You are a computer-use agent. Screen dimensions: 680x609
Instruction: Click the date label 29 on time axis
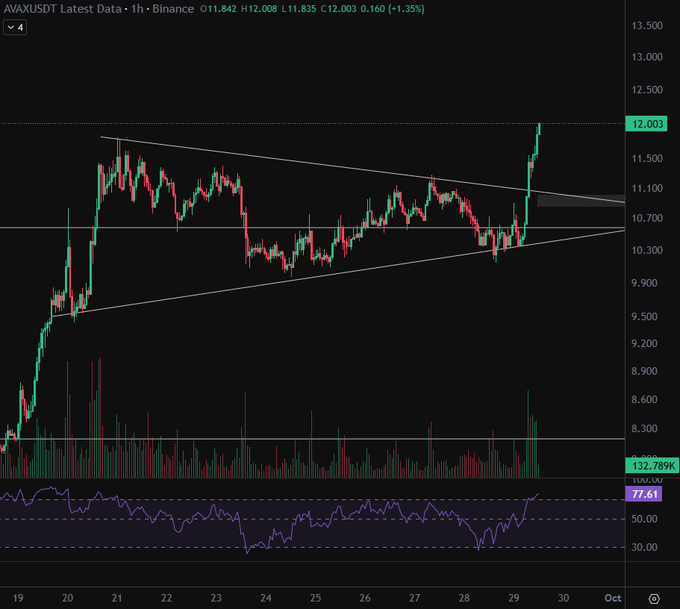[x=514, y=598]
